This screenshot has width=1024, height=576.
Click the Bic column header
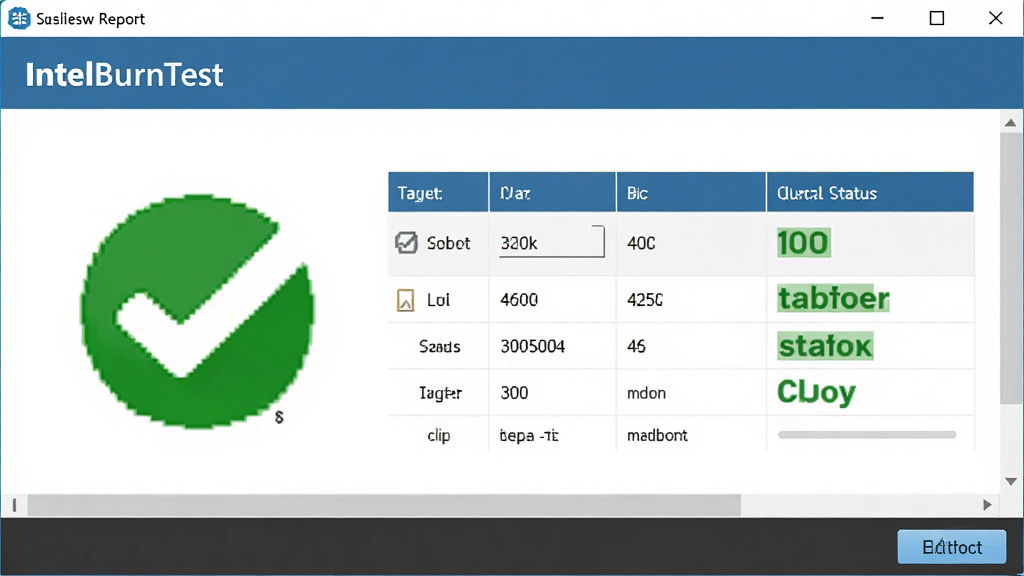[x=691, y=193]
